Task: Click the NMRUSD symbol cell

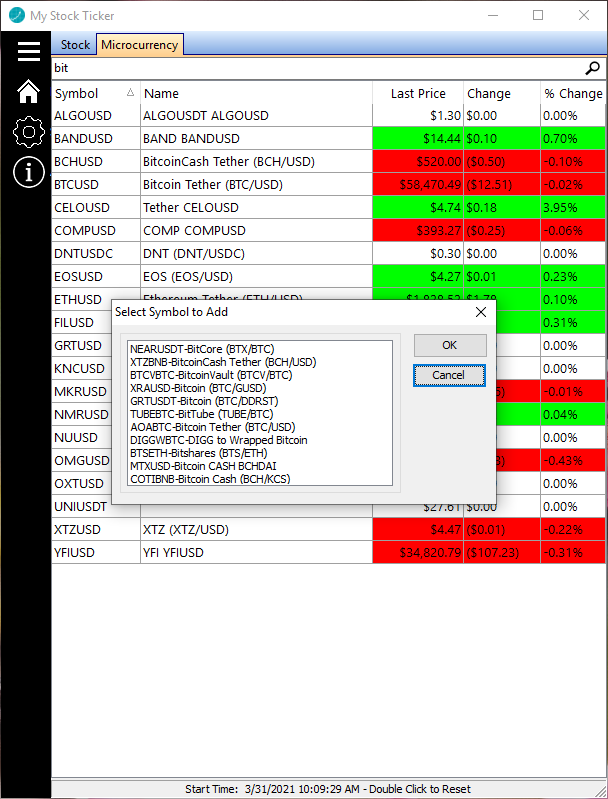Action: click(82, 414)
